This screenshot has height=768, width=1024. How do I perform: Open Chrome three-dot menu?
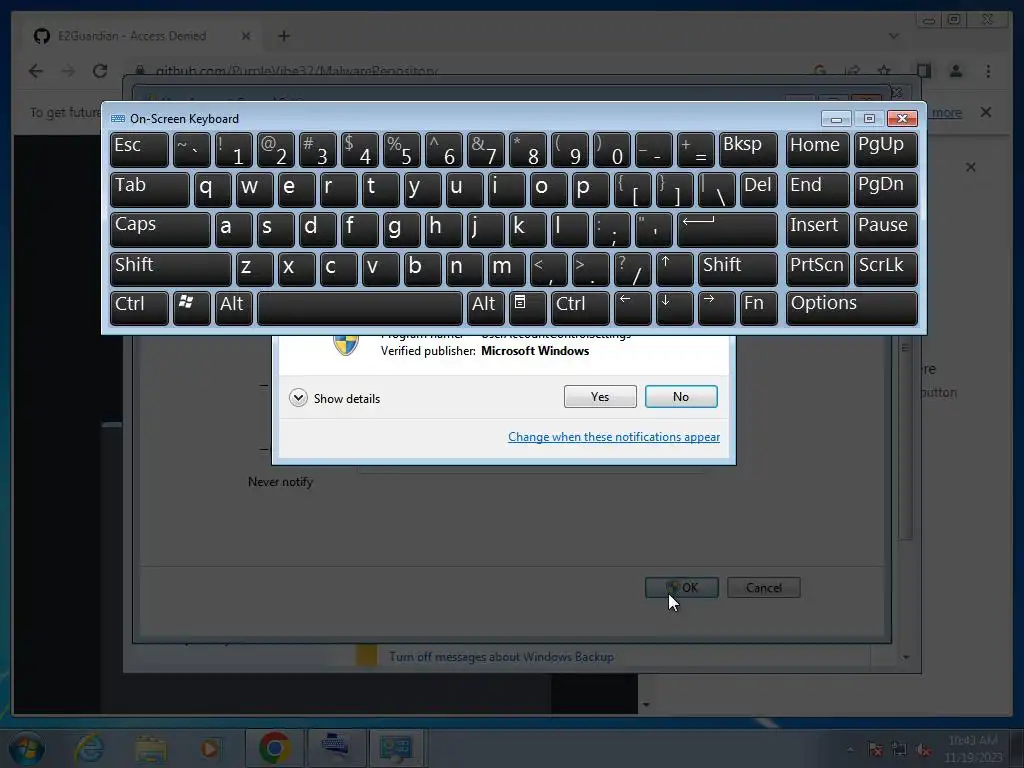tap(988, 71)
